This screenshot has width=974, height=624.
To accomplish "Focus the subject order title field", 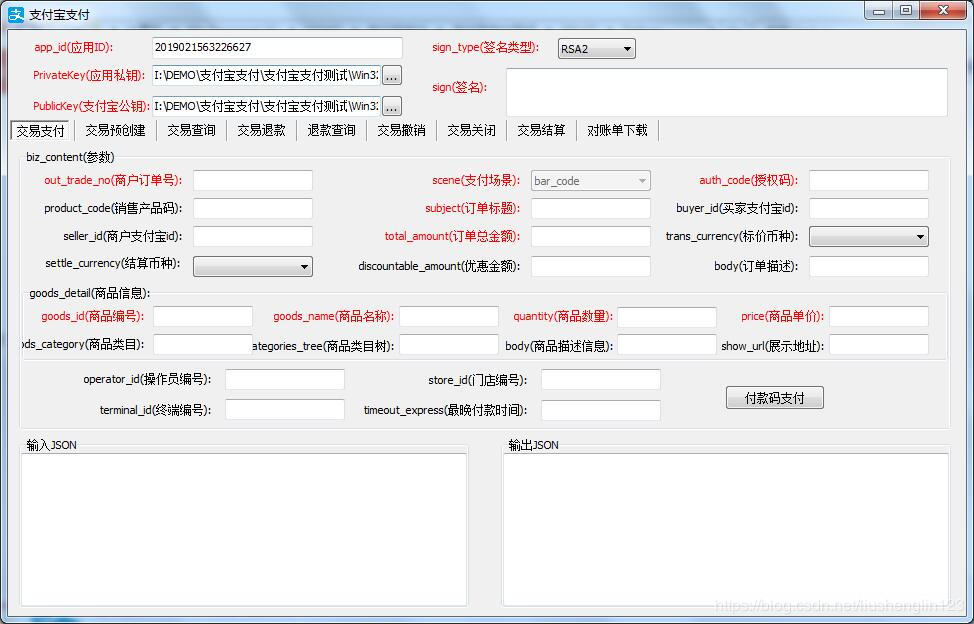I will 591,209.
